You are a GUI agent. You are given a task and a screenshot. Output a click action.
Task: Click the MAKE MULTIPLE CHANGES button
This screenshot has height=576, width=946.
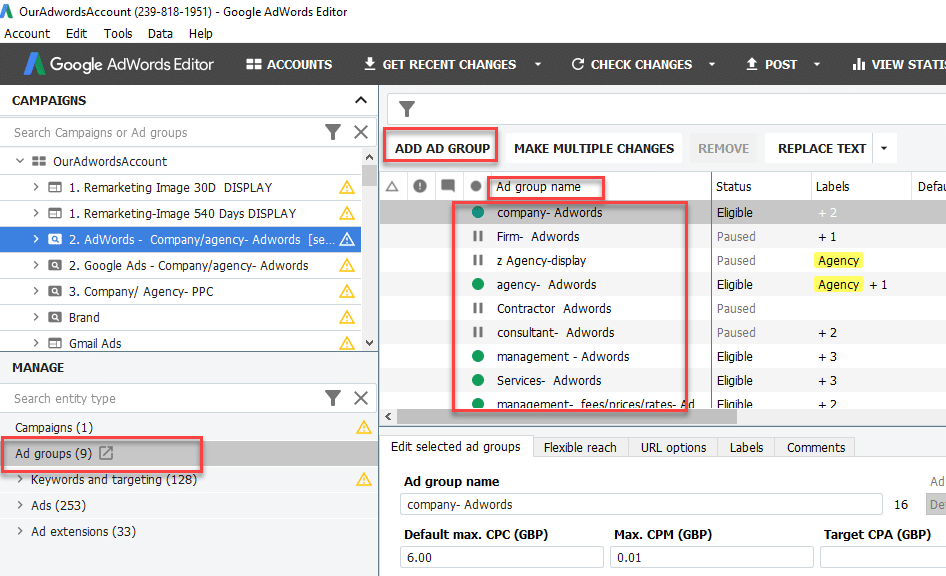[594, 147]
